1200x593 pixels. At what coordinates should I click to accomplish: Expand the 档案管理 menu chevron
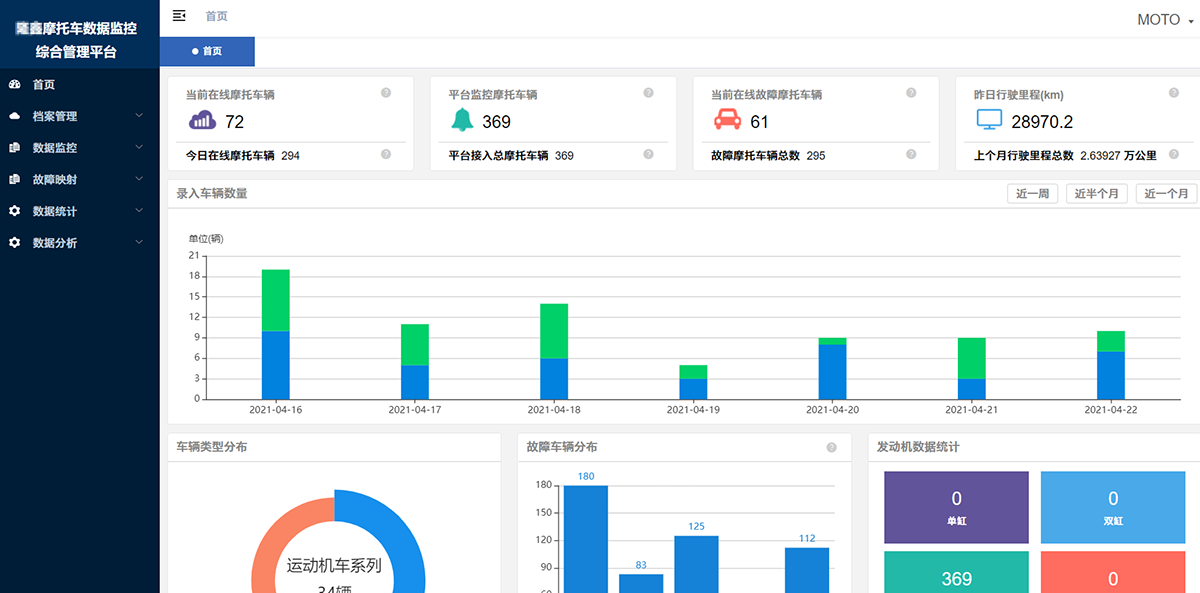tap(139, 116)
